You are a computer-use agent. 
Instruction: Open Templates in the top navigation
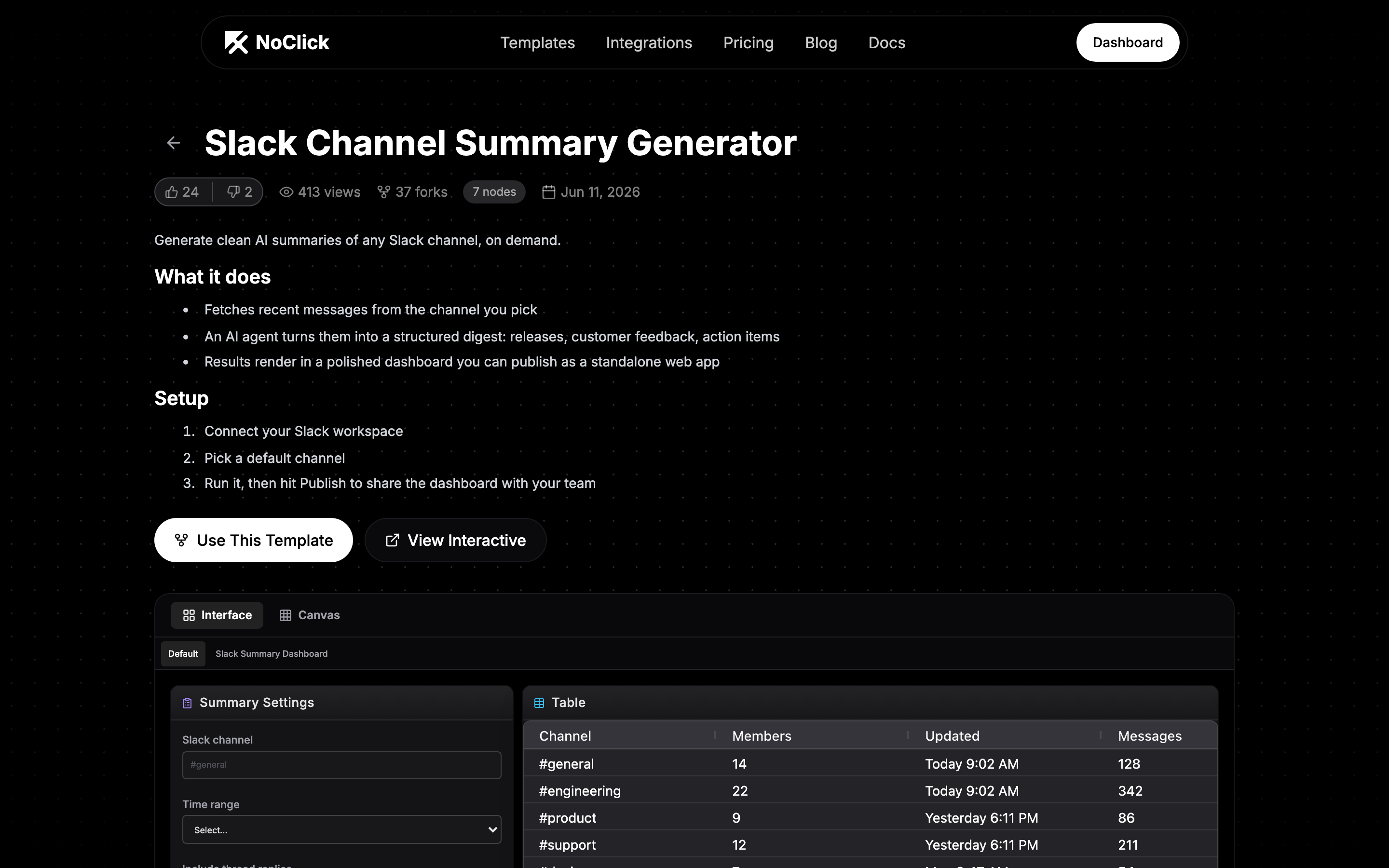537,43
